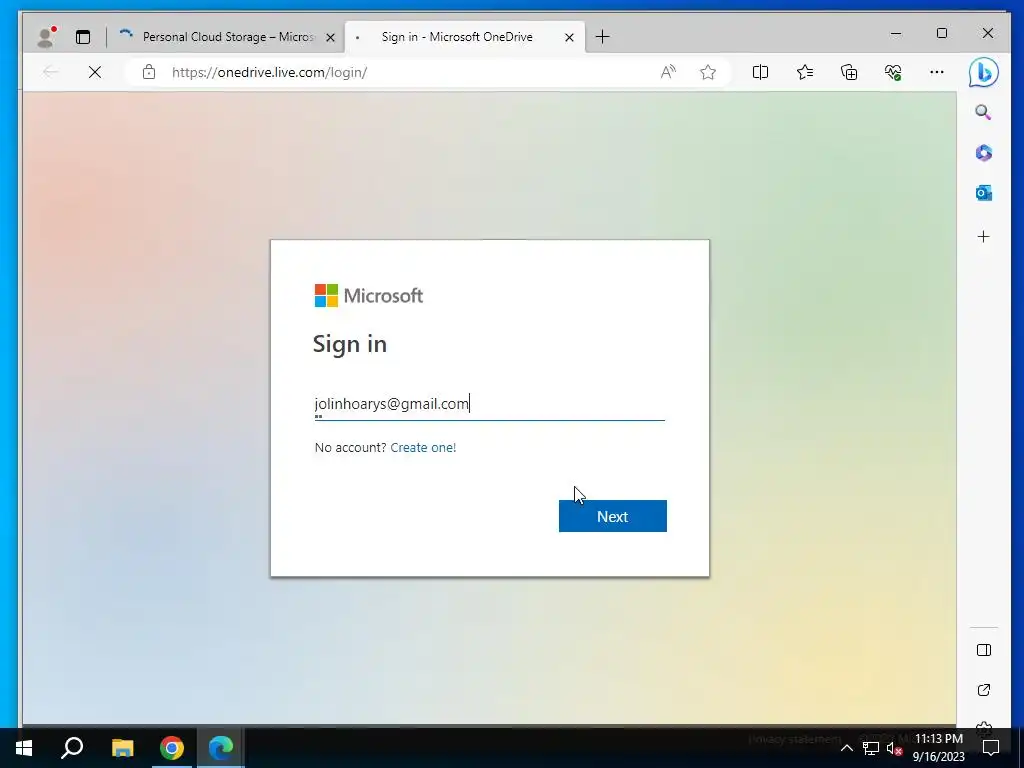Open the tab actions menu icon
The height and width of the screenshot is (768, 1024).
click(x=83, y=37)
